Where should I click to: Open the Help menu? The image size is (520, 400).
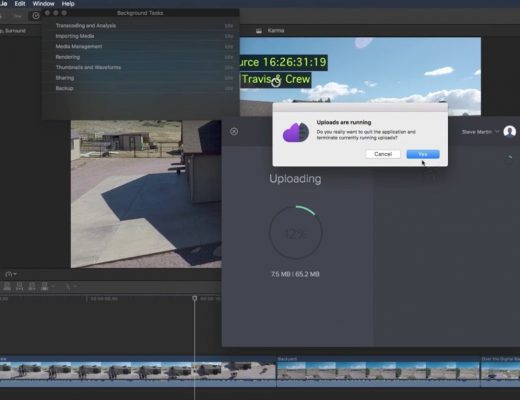[68, 4]
